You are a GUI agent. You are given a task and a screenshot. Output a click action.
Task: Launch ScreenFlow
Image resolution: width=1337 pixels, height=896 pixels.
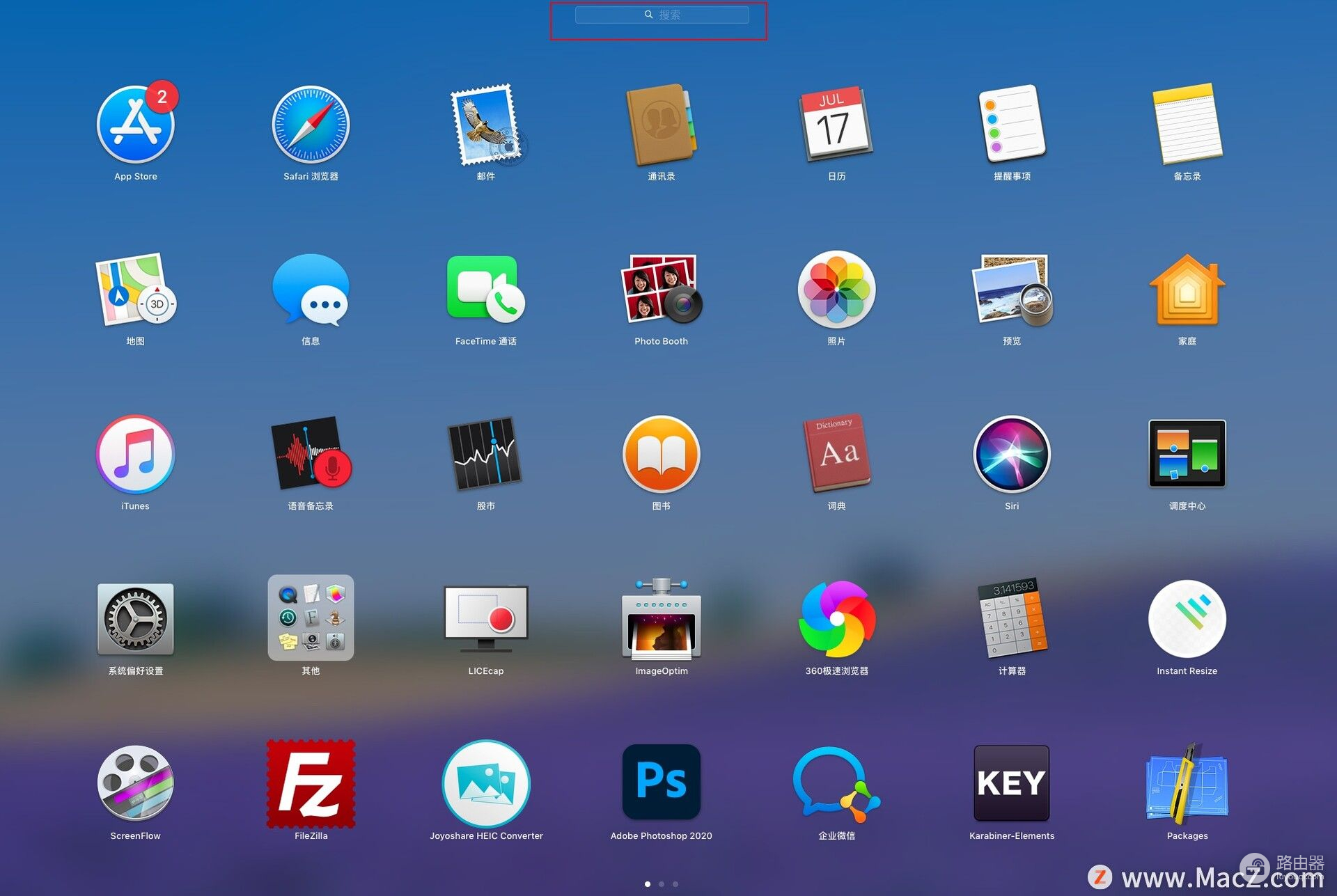click(x=136, y=783)
